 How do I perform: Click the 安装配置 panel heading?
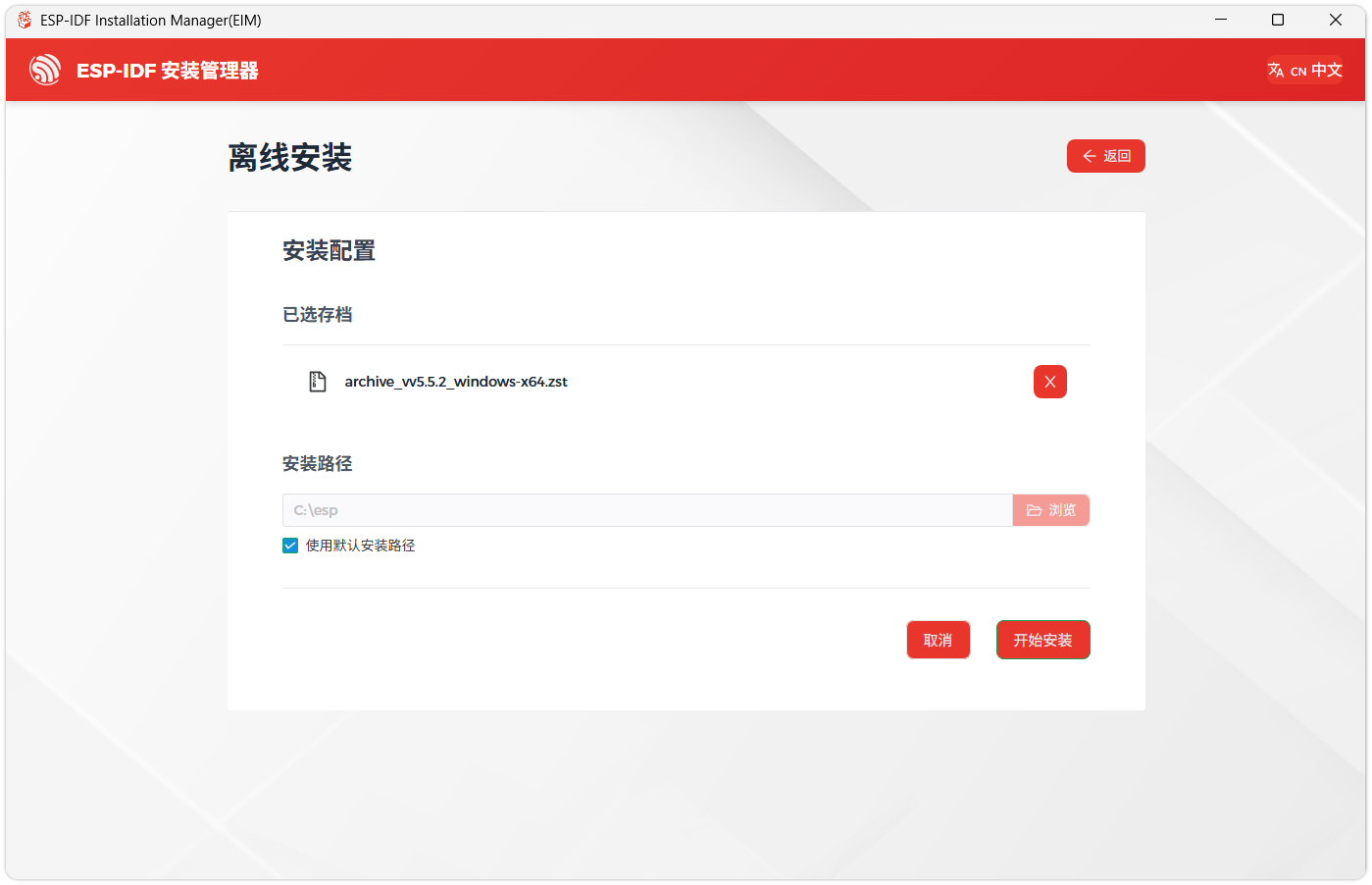328,250
